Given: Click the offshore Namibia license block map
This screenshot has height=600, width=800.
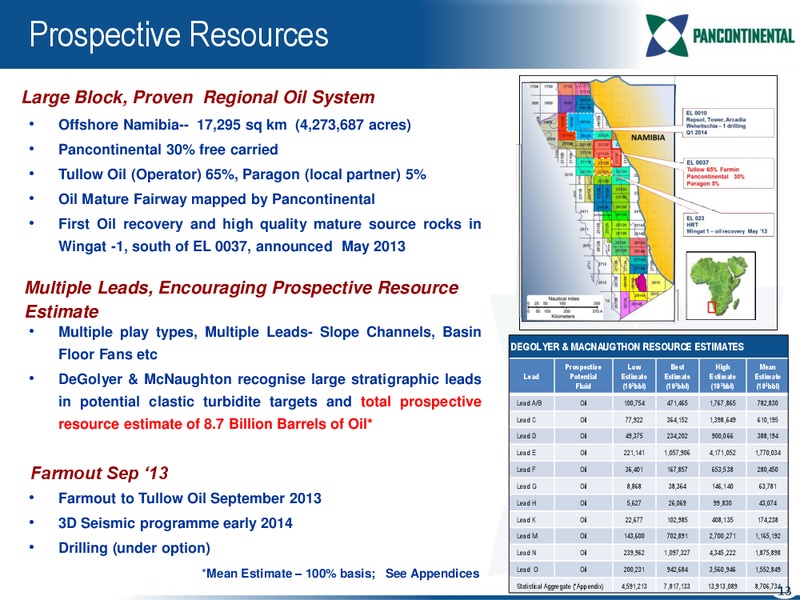Looking at the screenshot, I should click(x=597, y=200).
